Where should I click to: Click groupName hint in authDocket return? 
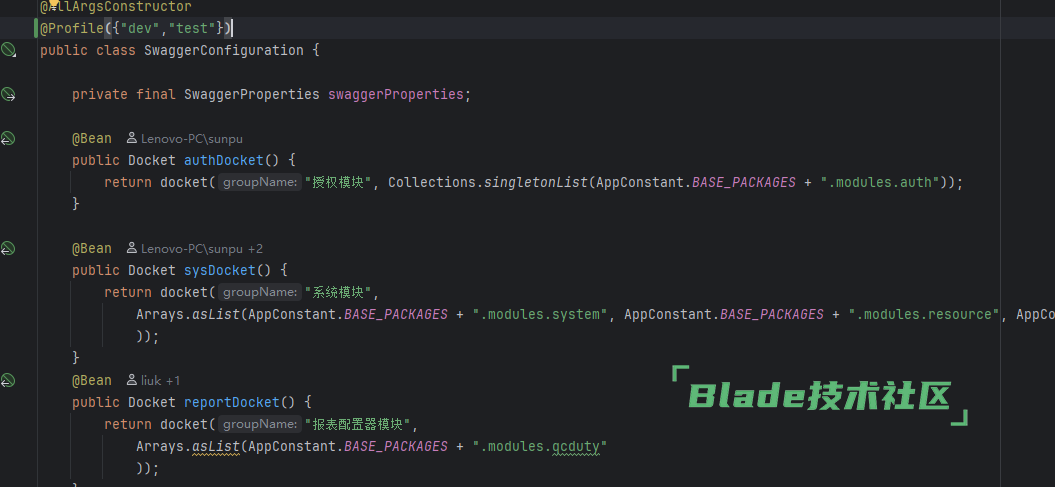(x=260, y=182)
